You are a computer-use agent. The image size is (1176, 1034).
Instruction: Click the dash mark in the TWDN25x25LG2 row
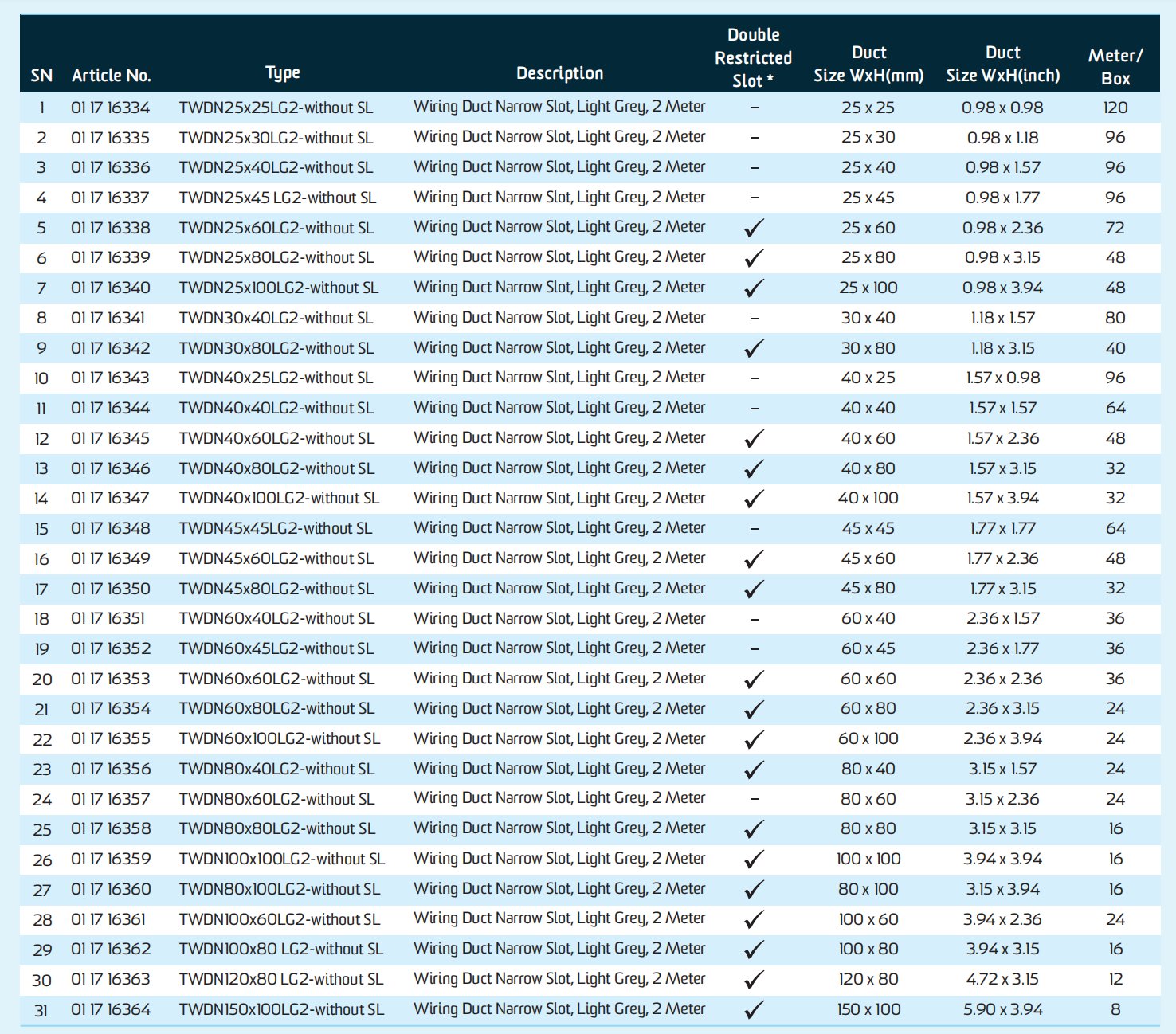coord(754,108)
